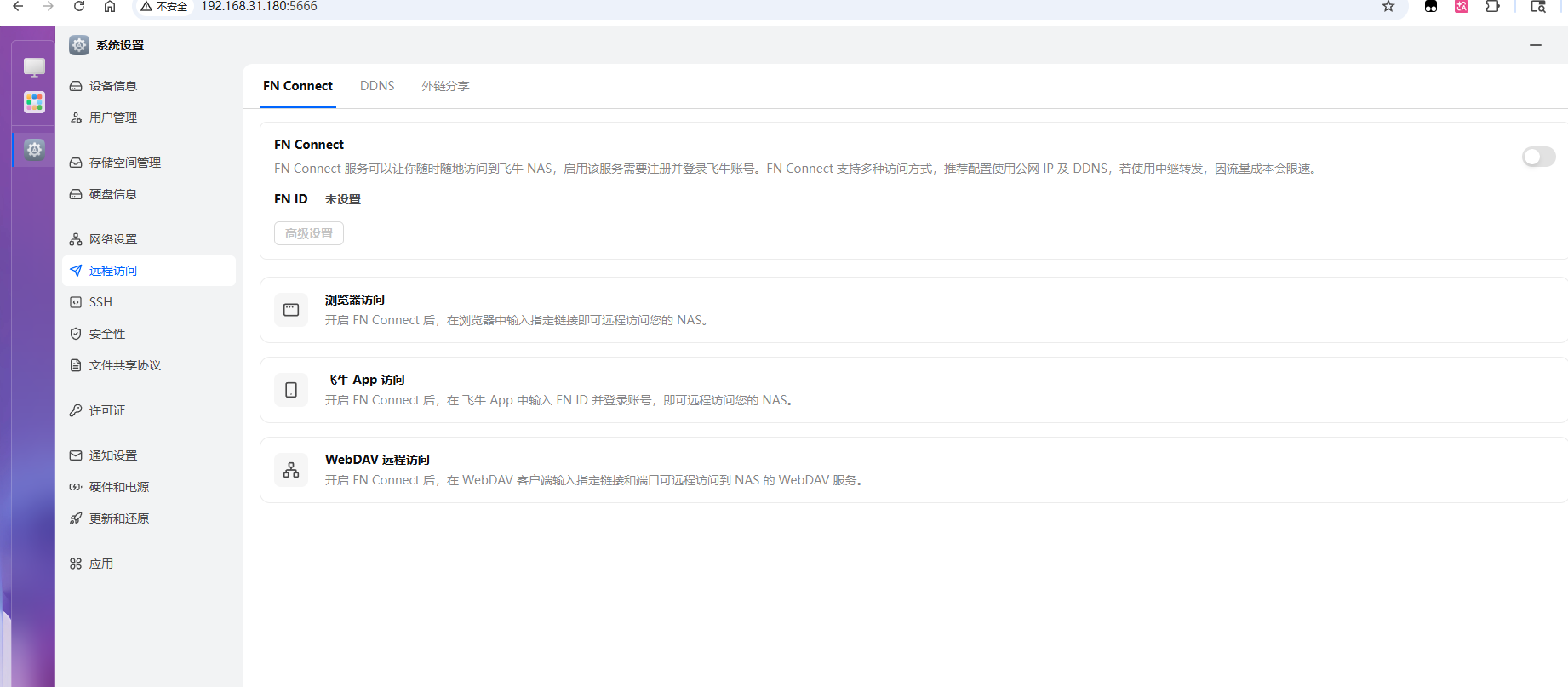Screen dimensions: 1568x687
Task: Open 用户管理 in the sidebar
Action: point(149,117)
